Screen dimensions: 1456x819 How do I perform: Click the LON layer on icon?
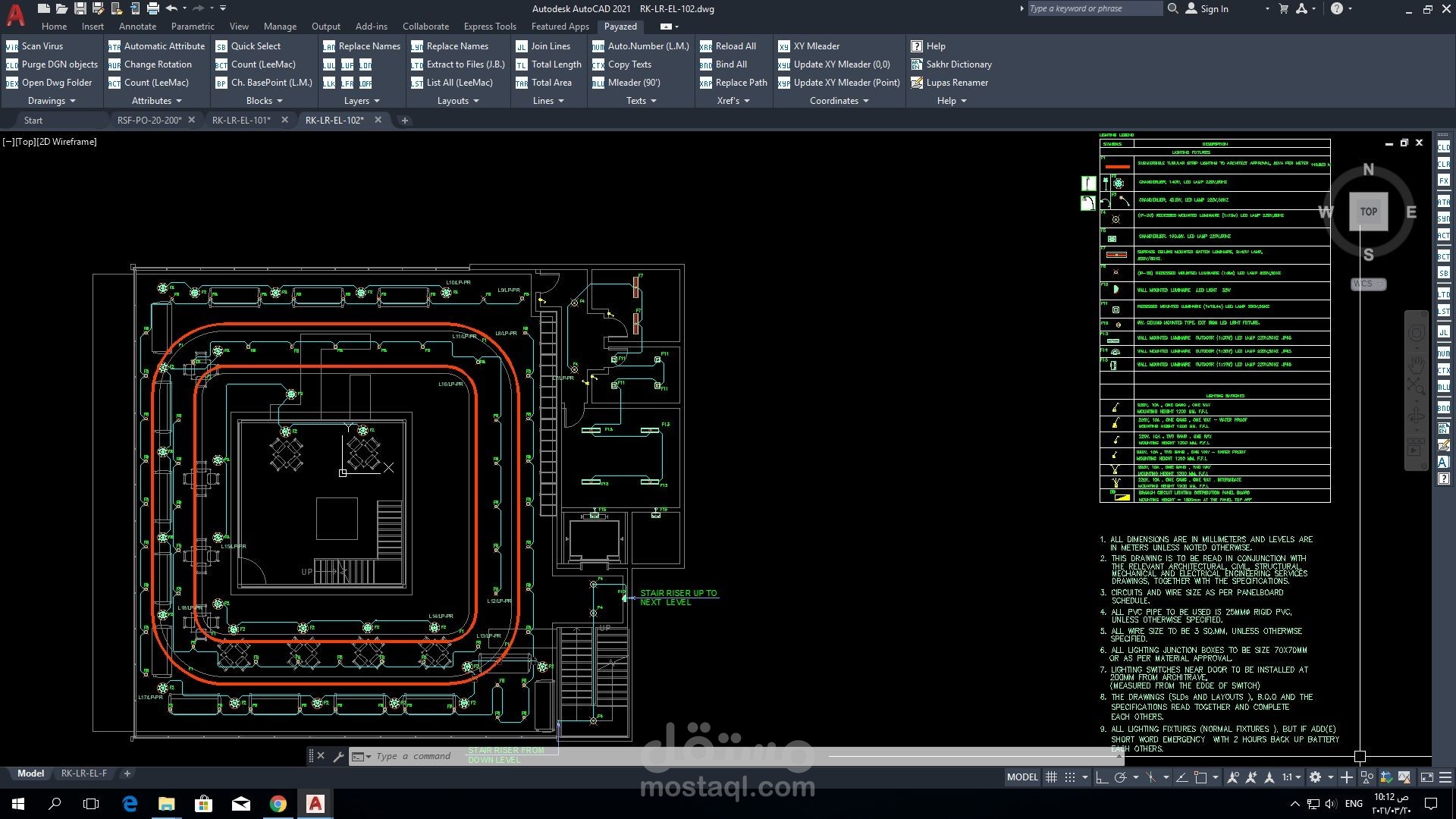[366, 64]
